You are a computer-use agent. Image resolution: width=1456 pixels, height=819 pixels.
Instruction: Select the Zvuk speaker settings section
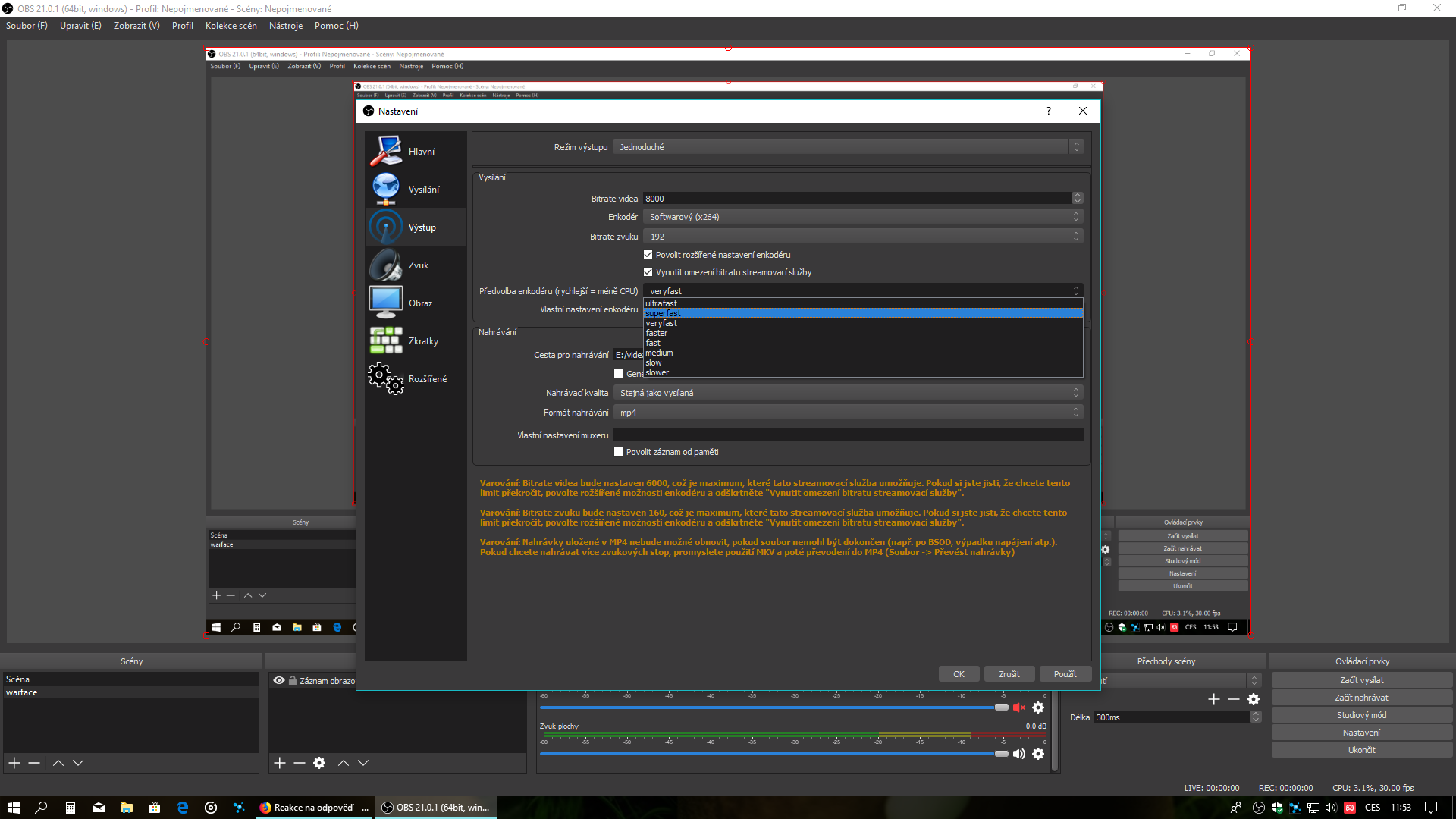[x=386, y=265]
